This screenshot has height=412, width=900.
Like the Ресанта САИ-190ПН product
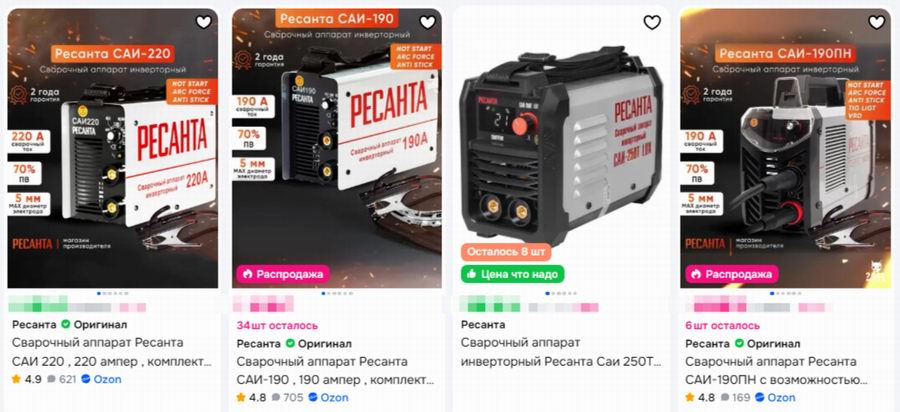(876, 22)
